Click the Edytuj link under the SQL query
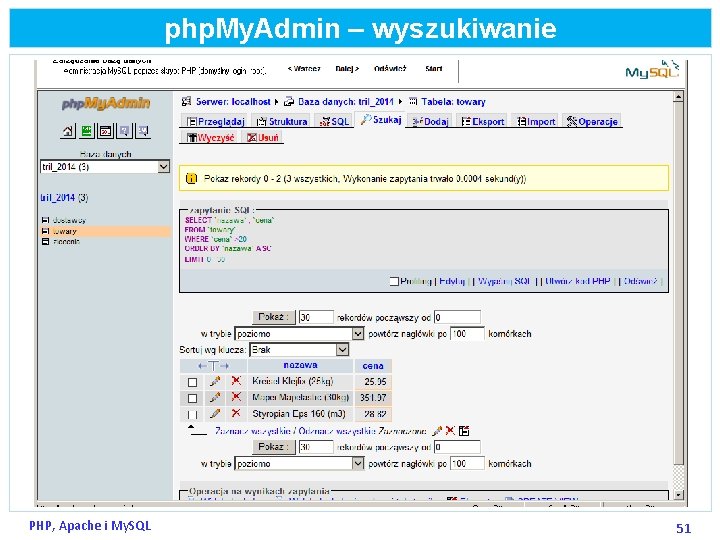 tap(452, 281)
